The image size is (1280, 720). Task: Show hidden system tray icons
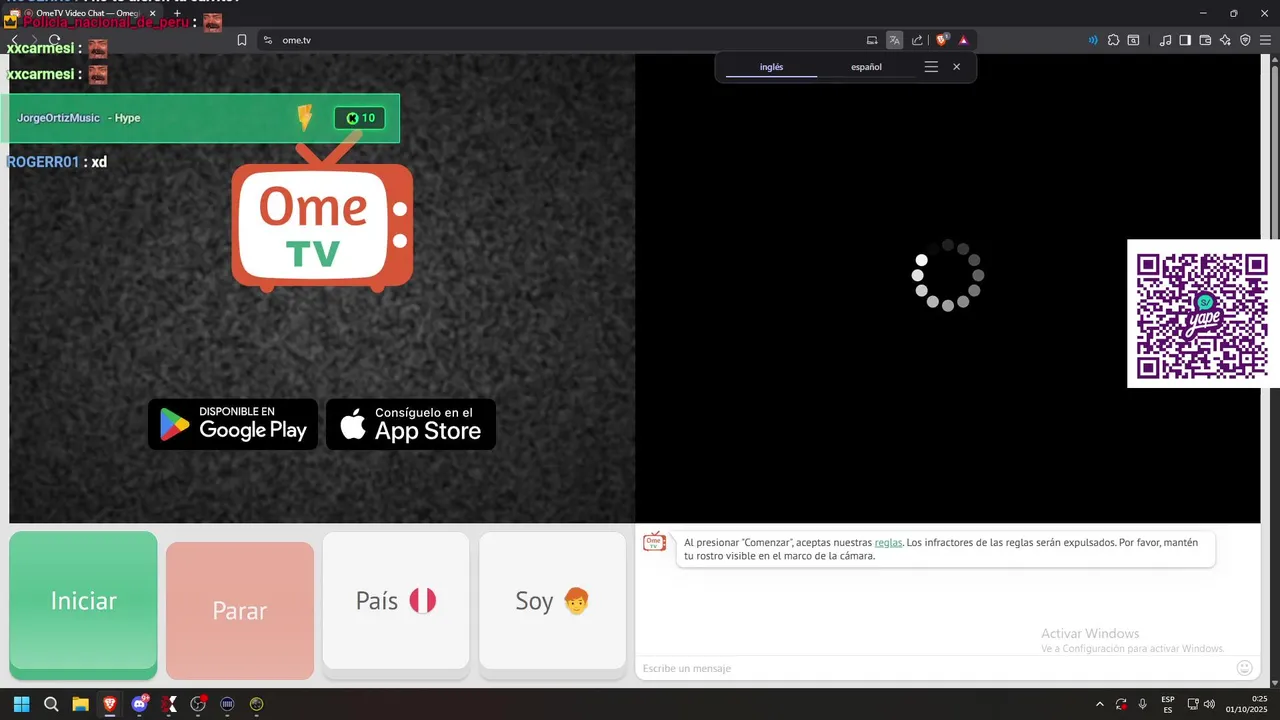[x=1100, y=704]
